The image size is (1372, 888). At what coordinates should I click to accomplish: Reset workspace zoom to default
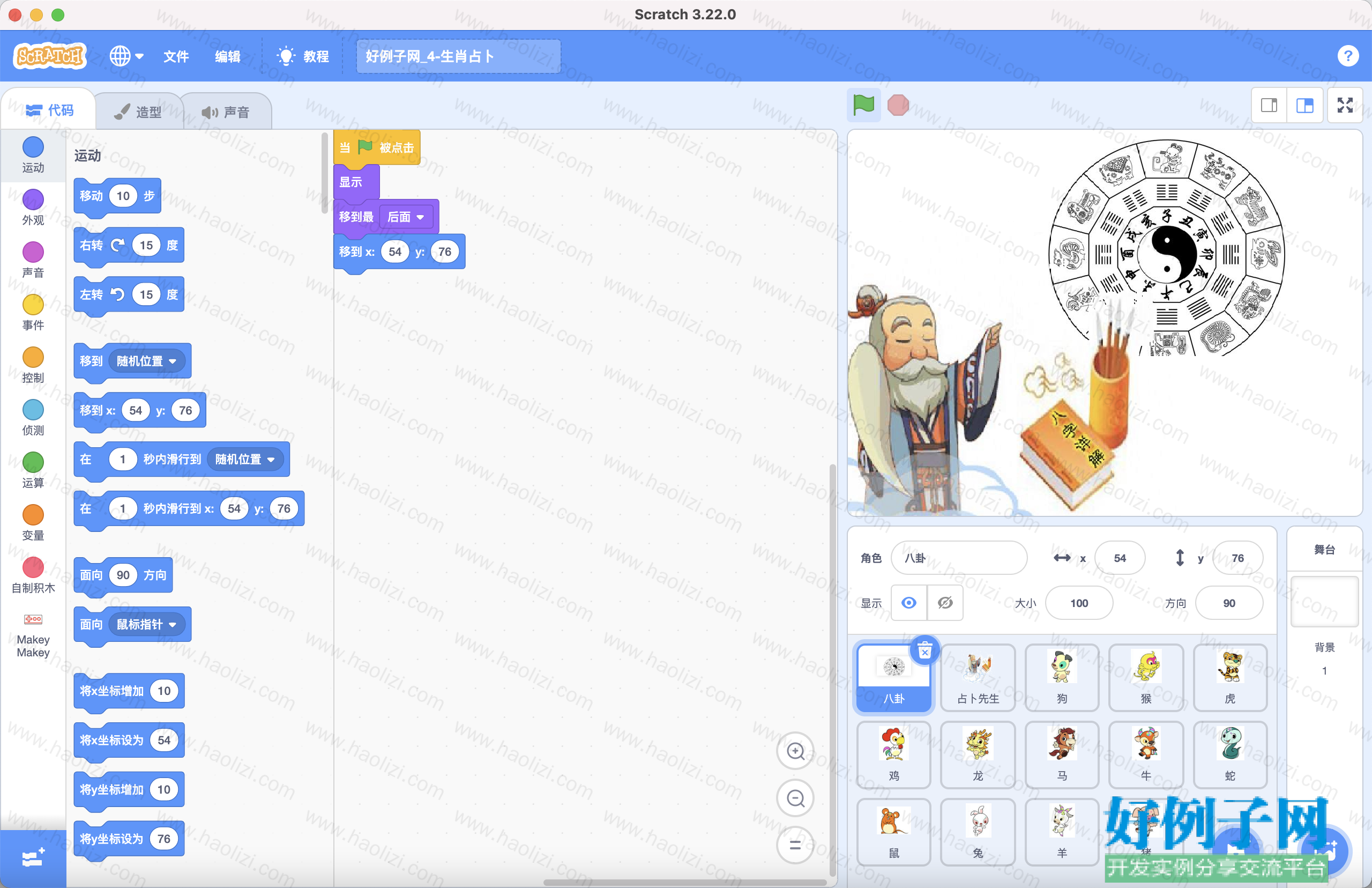click(795, 845)
